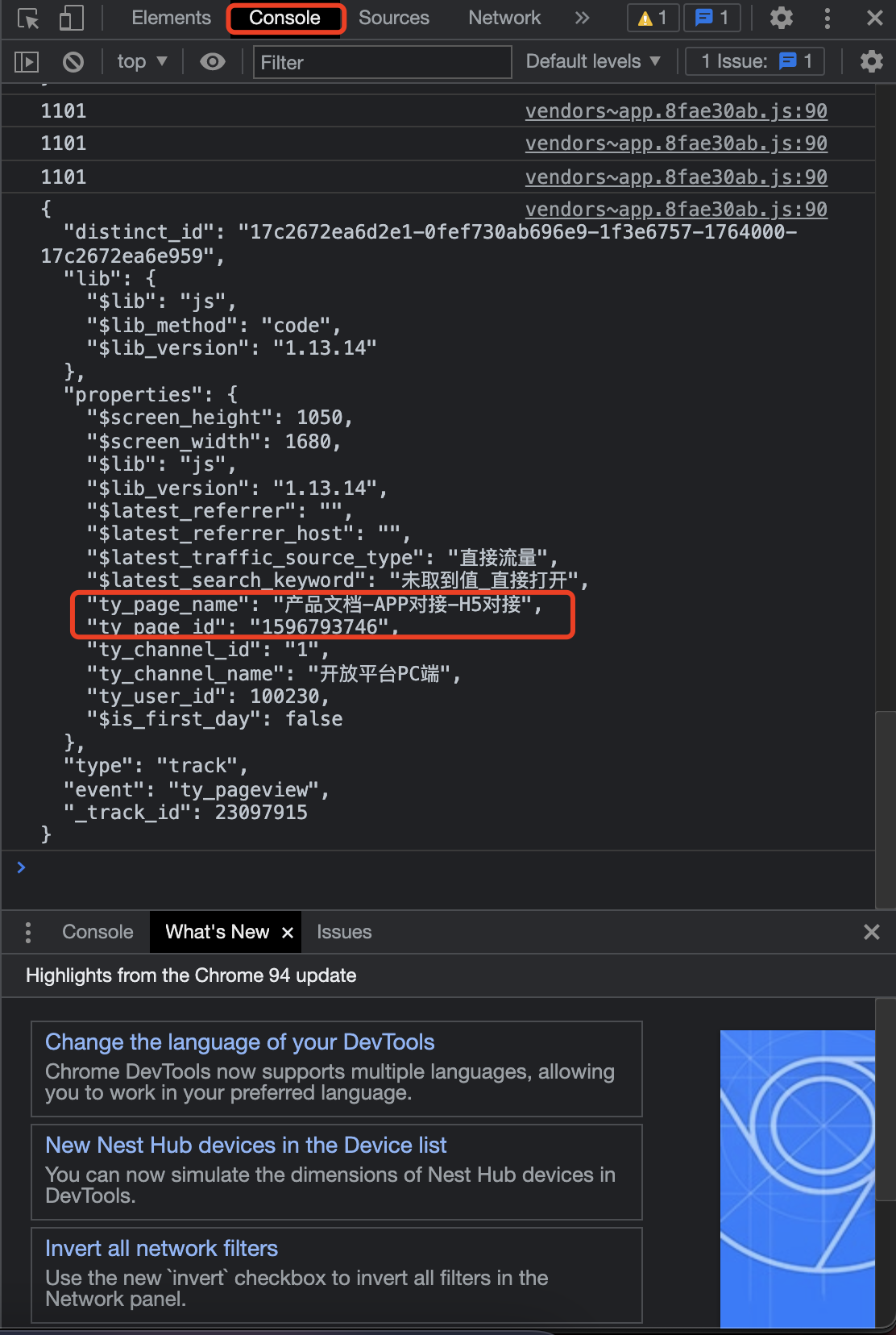The height and width of the screenshot is (1335, 896).
Task: Click the "$latest_search_keyword" line
Action: pos(338,580)
